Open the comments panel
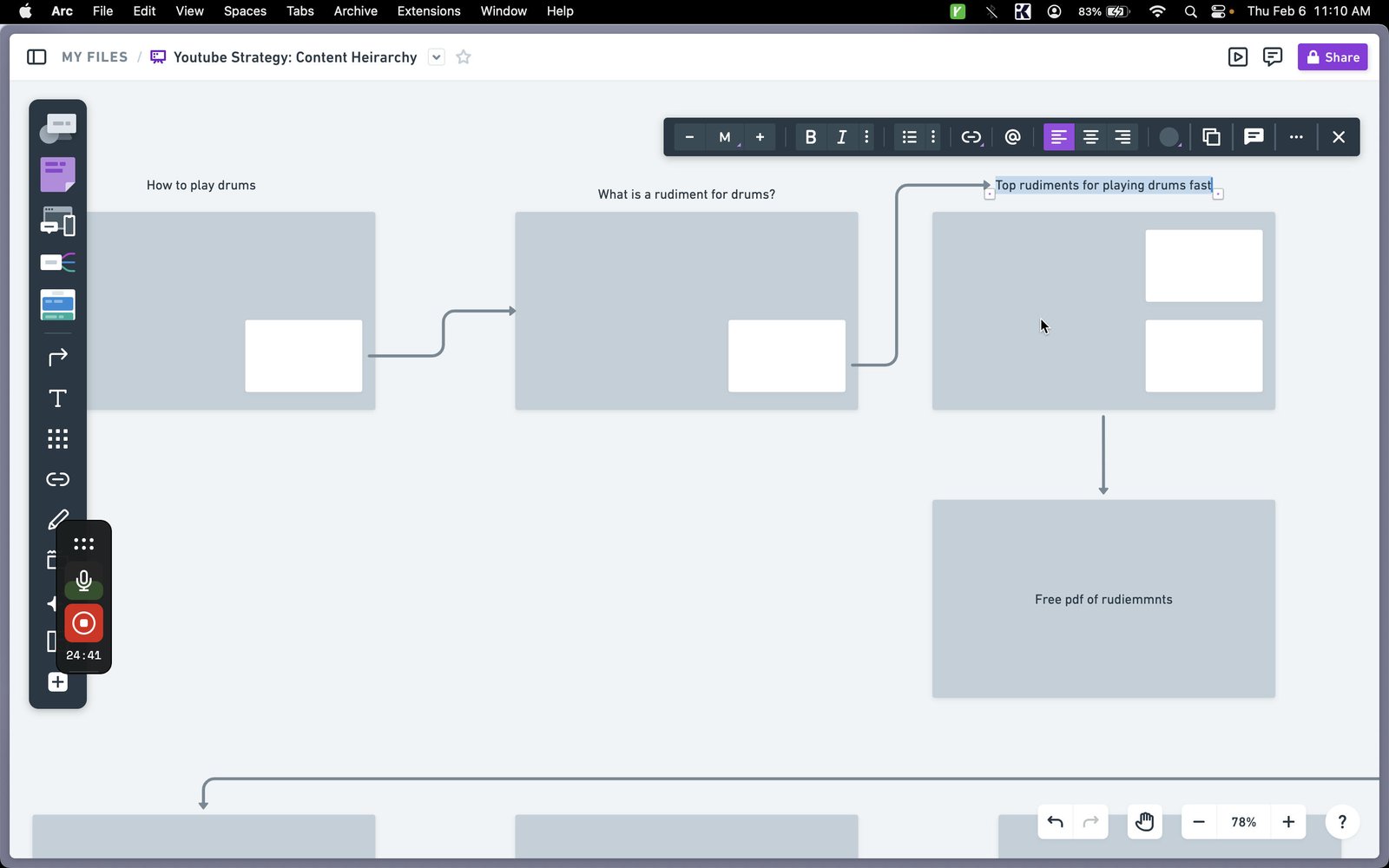The width and height of the screenshot is (1389, 868). pos(1273,57)
